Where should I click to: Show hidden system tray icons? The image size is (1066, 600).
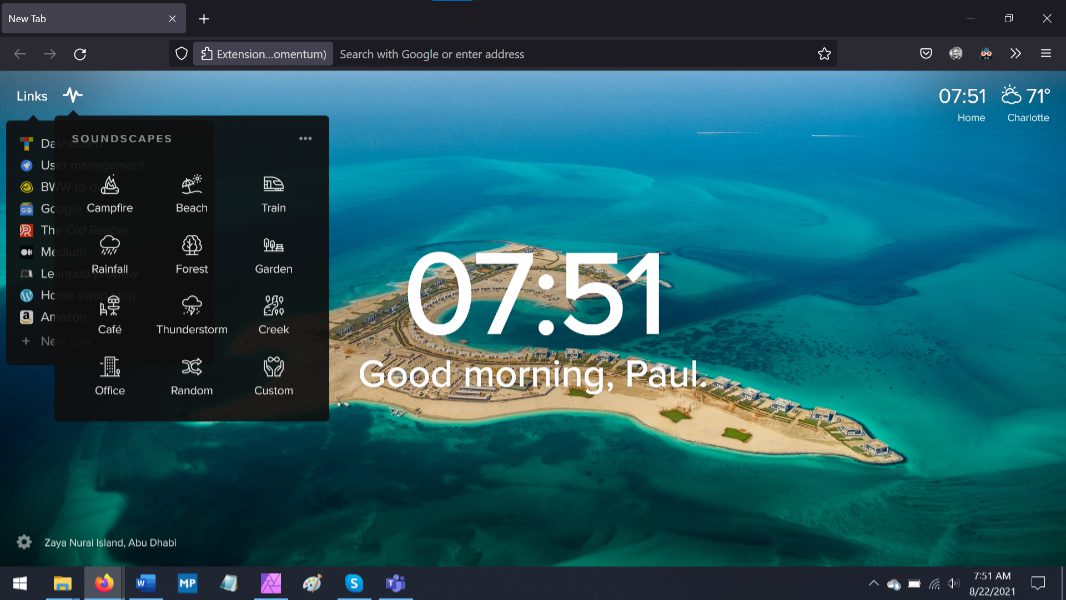[873, 583]
